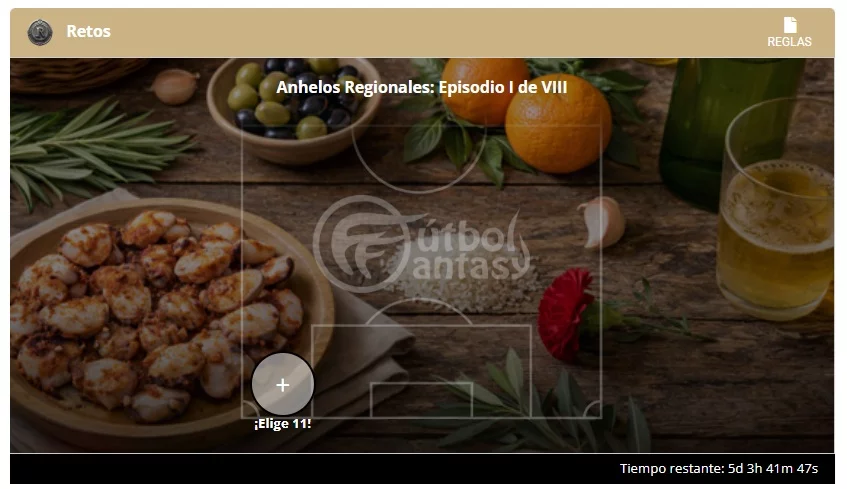847x489 pixels.
Task: Add a player with the plus circle
Action: [283, 384]
